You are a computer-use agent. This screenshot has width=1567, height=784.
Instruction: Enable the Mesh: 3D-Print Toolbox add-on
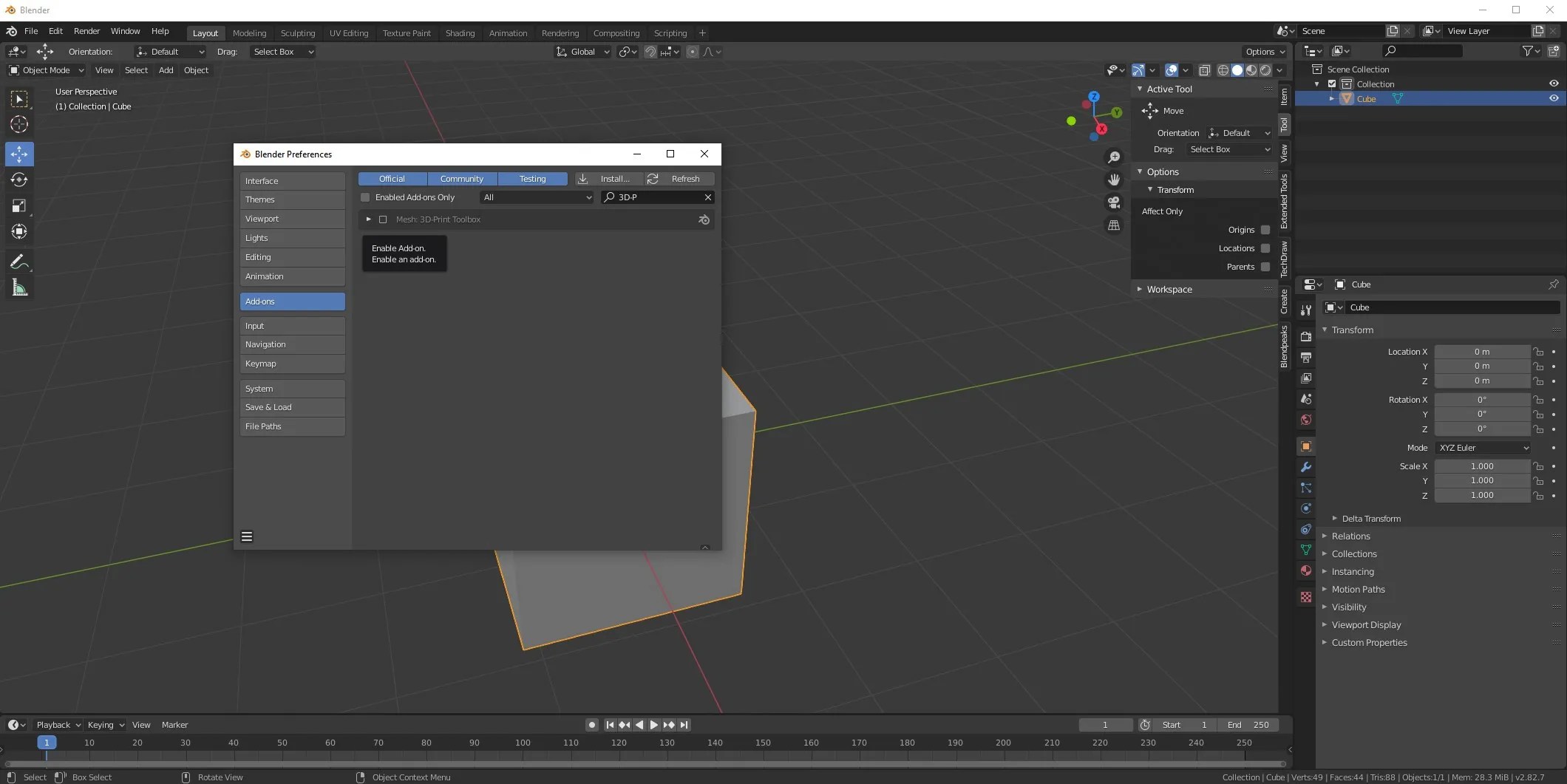384,219
